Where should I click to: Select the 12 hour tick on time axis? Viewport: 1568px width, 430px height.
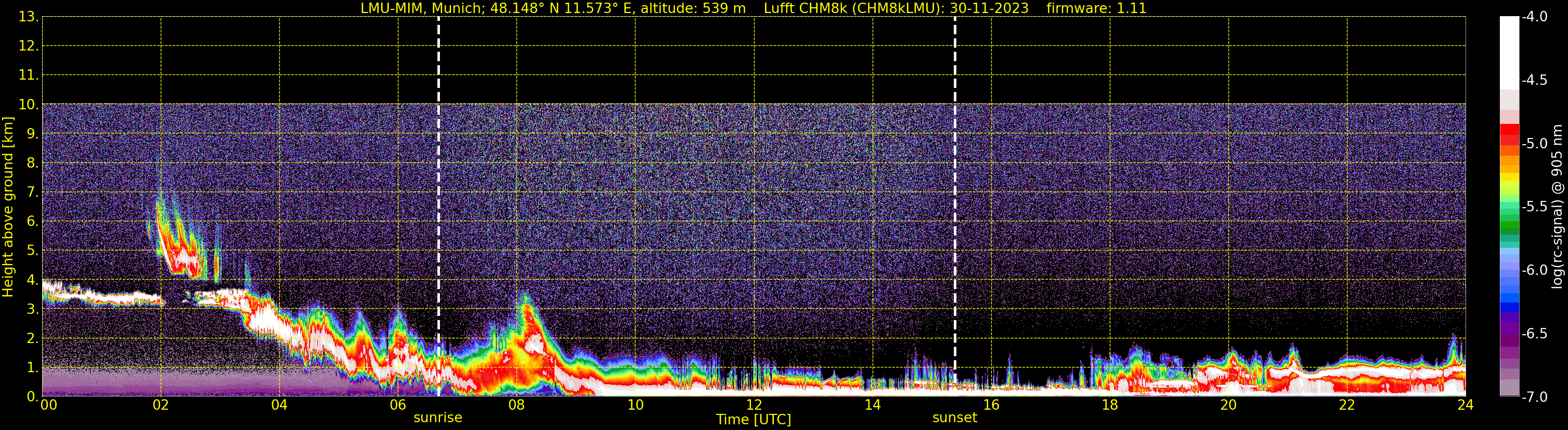pyautogui.click(x=754, y=405)
